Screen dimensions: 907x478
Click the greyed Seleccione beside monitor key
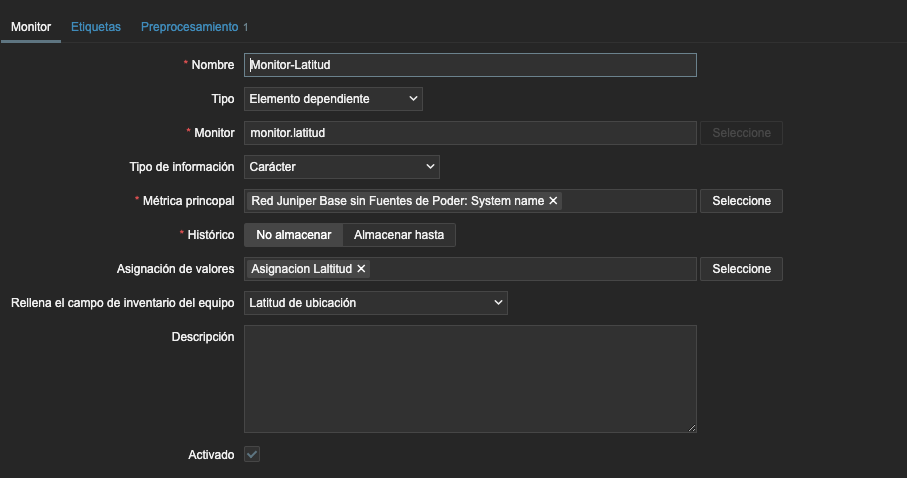pyautogui.click(x=741, y=133)
